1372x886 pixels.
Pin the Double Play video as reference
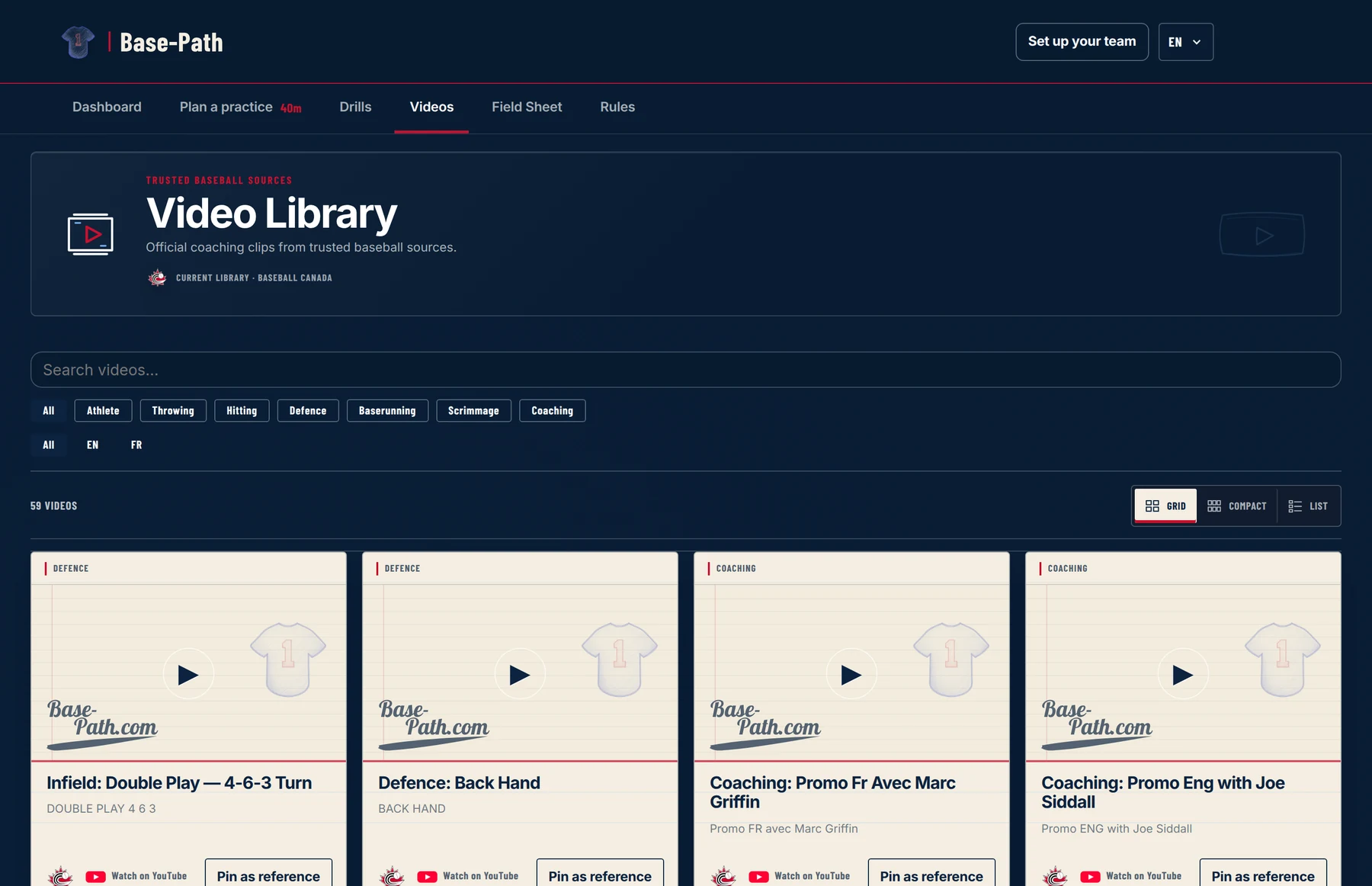click(x=268, y=874)
